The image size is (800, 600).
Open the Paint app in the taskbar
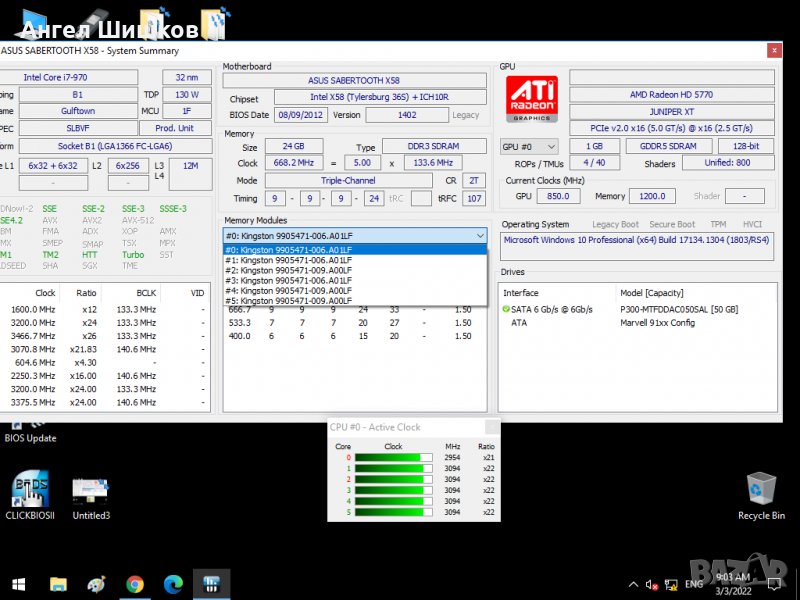tap(96, 584)
